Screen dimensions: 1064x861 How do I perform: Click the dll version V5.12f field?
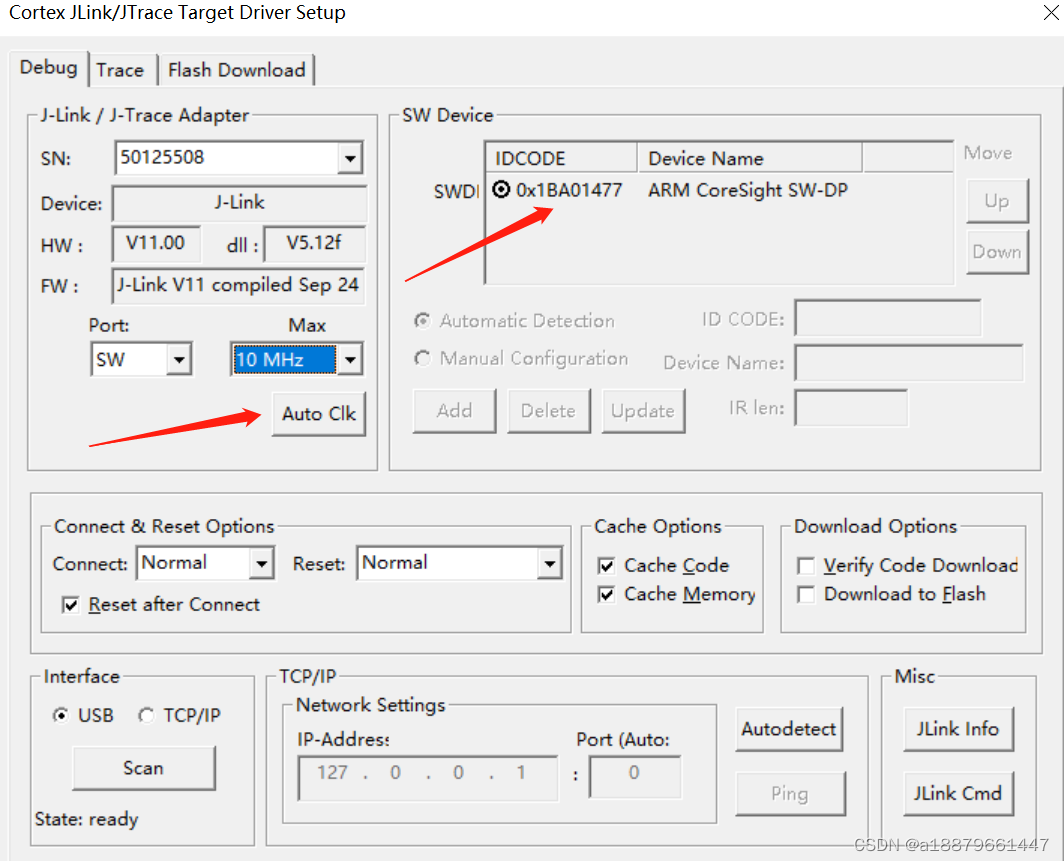tap(314, 244)
